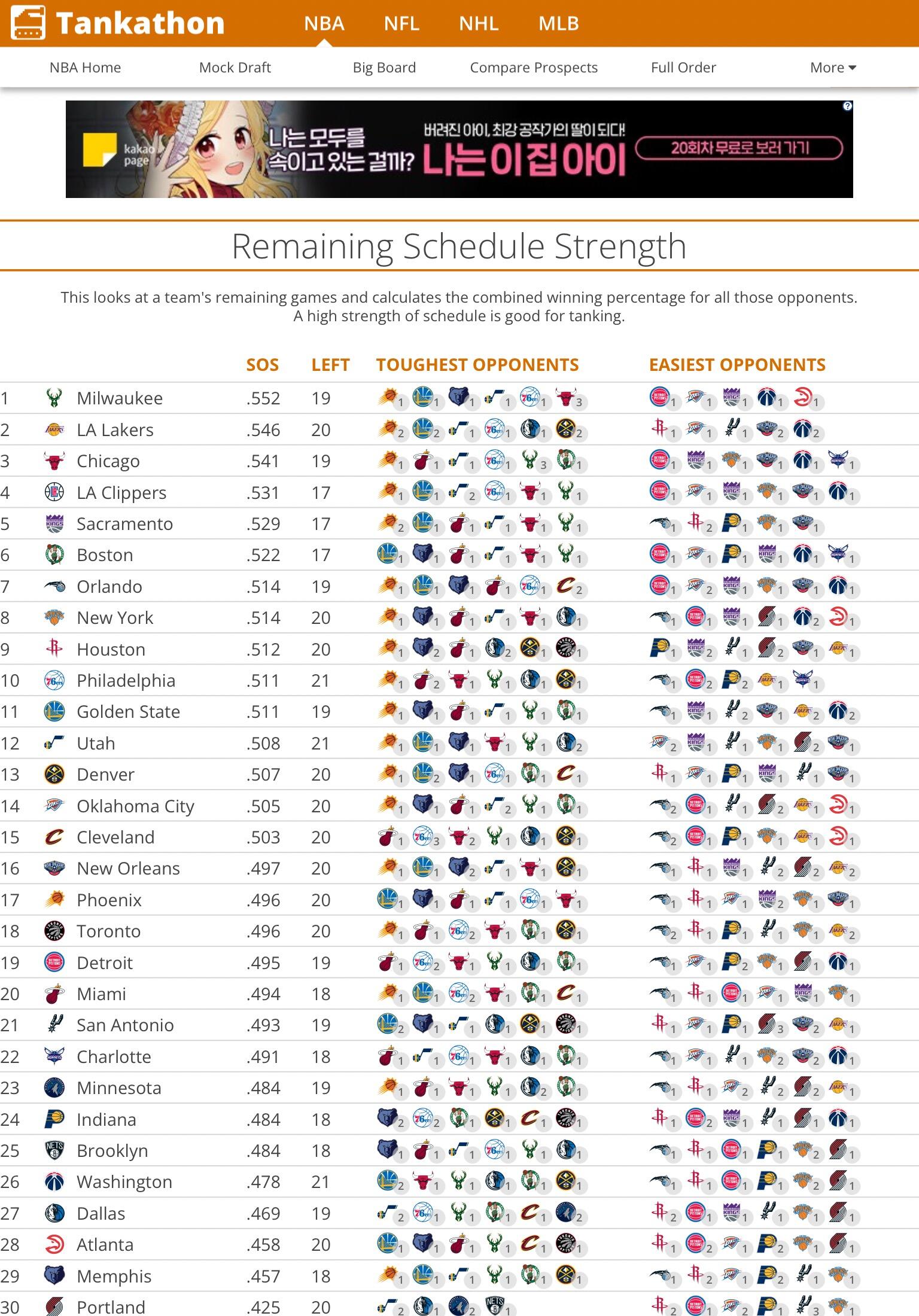
Task: Open the Mock Draft page
Action: [x=235, y=68]
